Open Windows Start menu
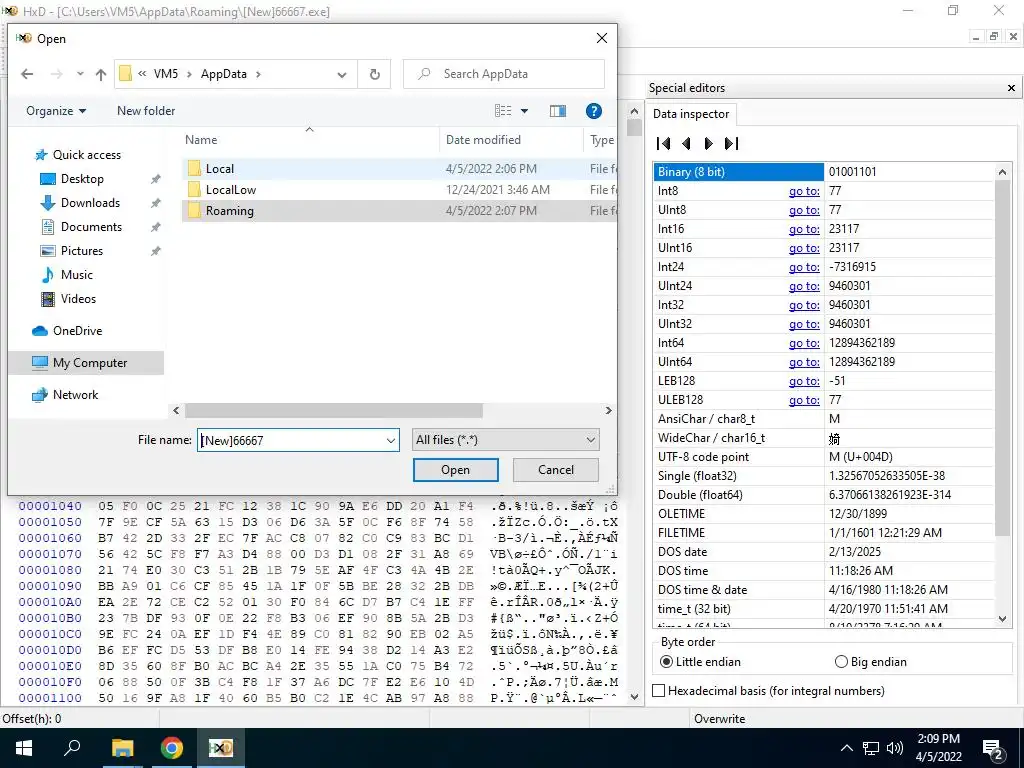This screenshot has height=768, width=1024. click(x=24, y=748)
